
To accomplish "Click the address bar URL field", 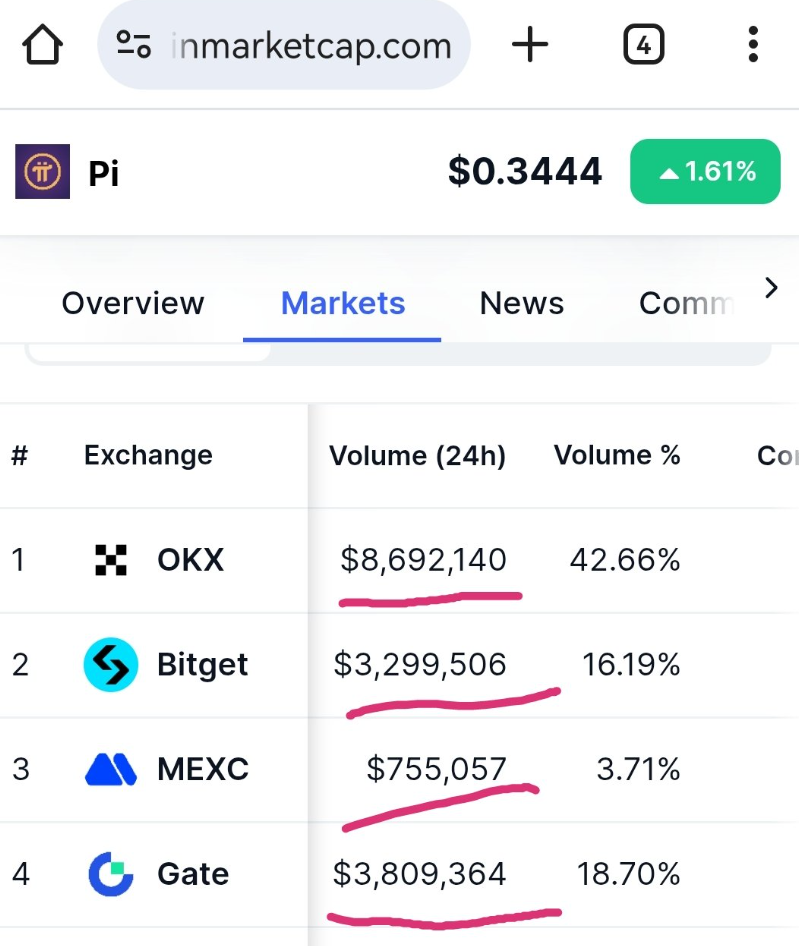I will 310,45.
